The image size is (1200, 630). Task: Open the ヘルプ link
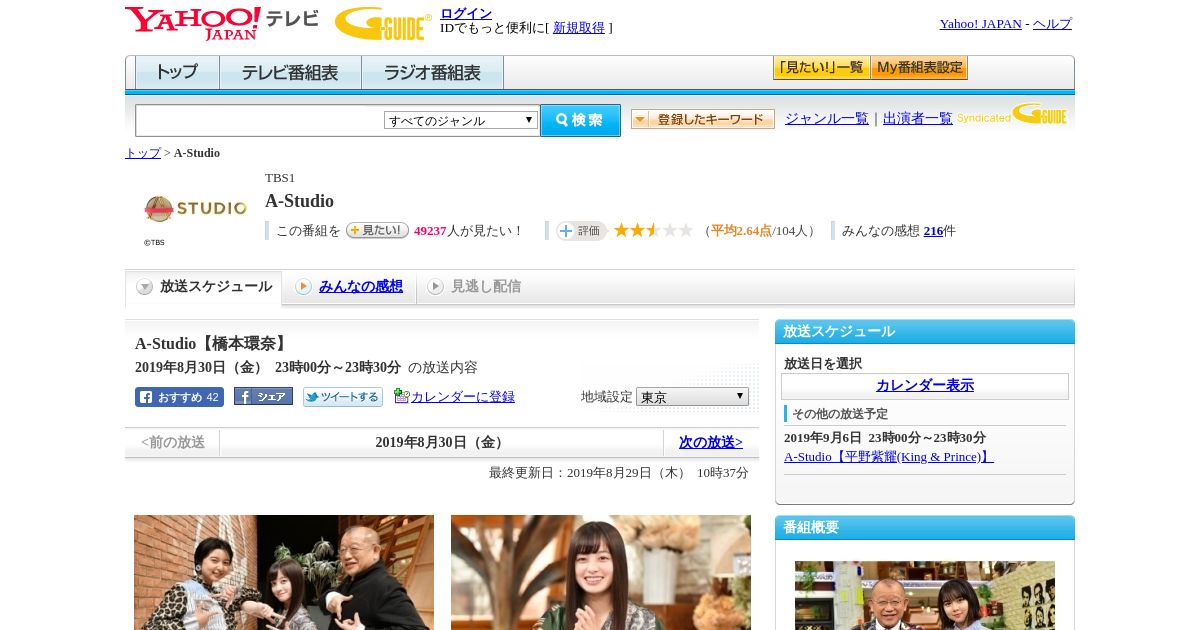click(1052, 24)
